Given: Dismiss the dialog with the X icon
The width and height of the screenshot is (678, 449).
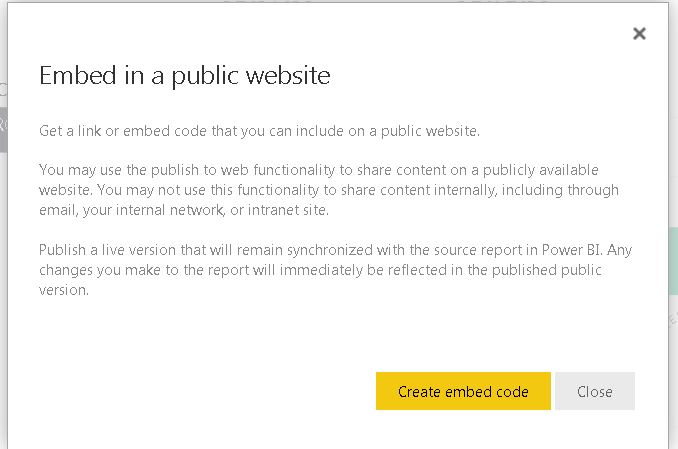Looking at the screenshot, I should point(639,33).
